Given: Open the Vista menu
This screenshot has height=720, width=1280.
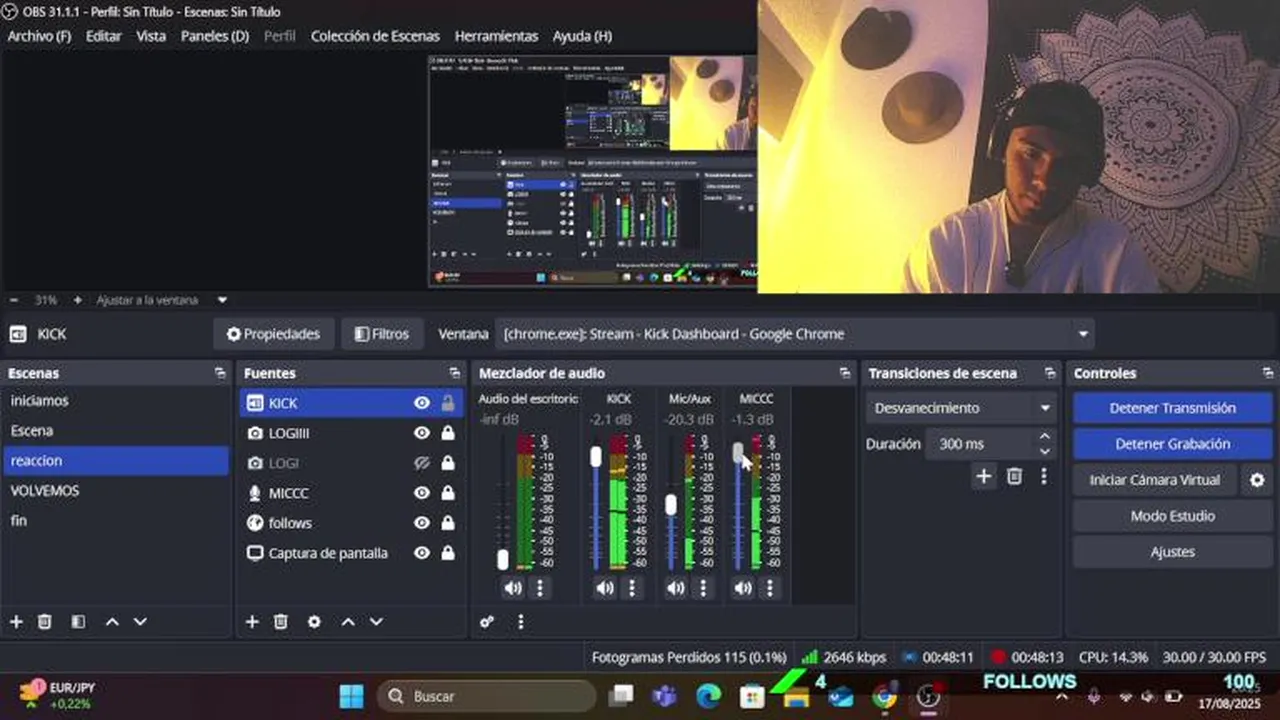Looking at the screenshot, I should 151,36.
